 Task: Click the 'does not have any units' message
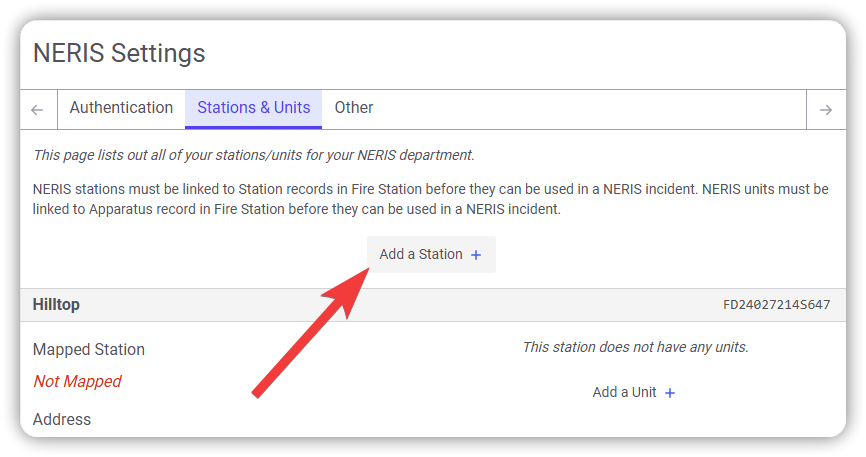[635, 347]
